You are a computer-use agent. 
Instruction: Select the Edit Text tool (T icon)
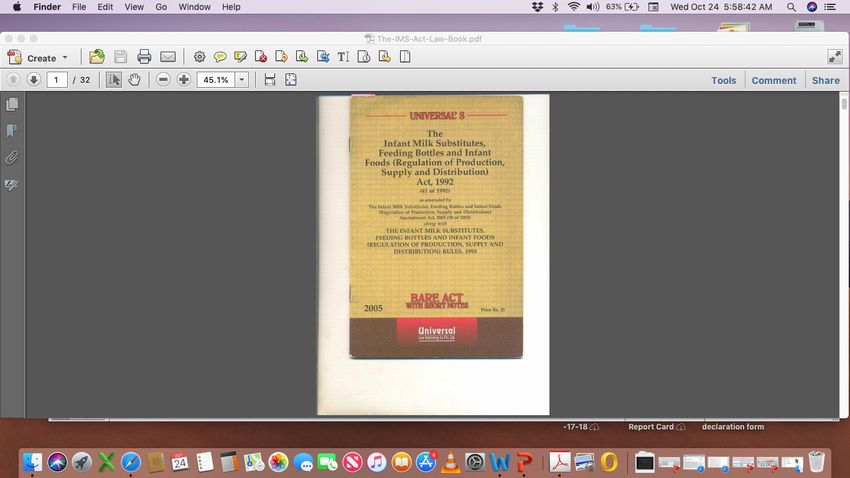tap(343, 57)
